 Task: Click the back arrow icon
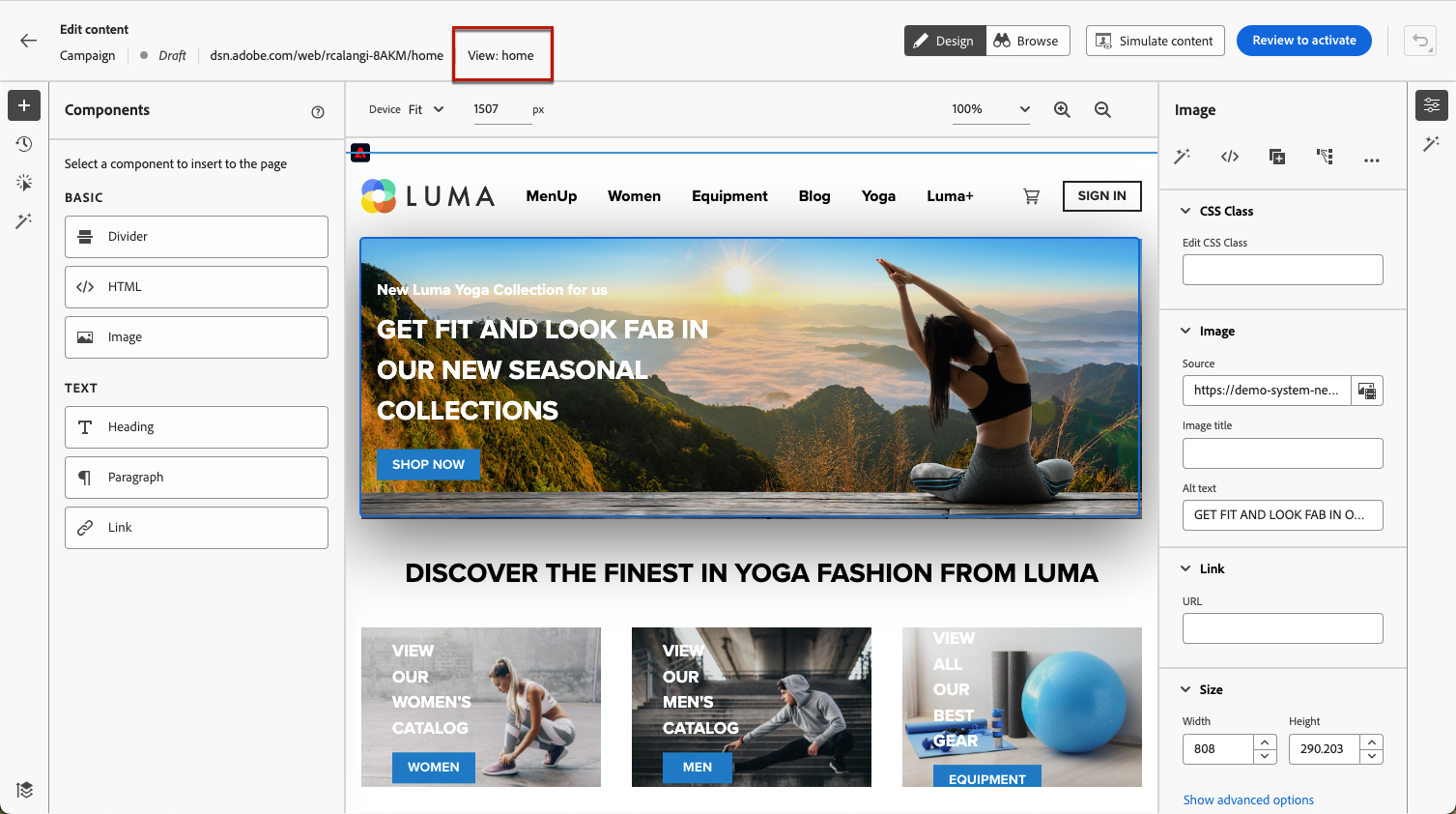point(28,41)
